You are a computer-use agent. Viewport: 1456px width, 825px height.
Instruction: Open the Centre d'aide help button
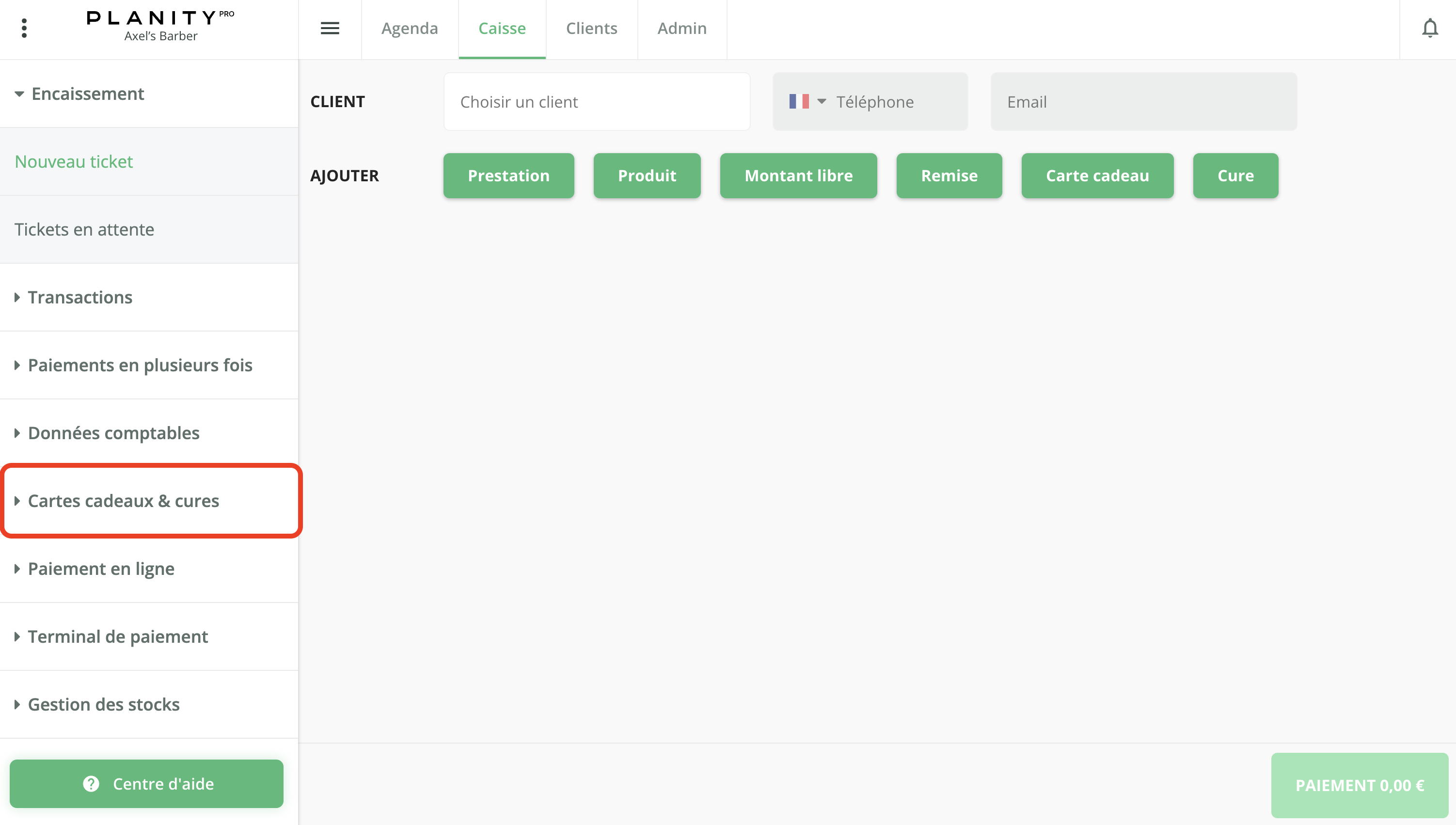[x=146, y=784]
